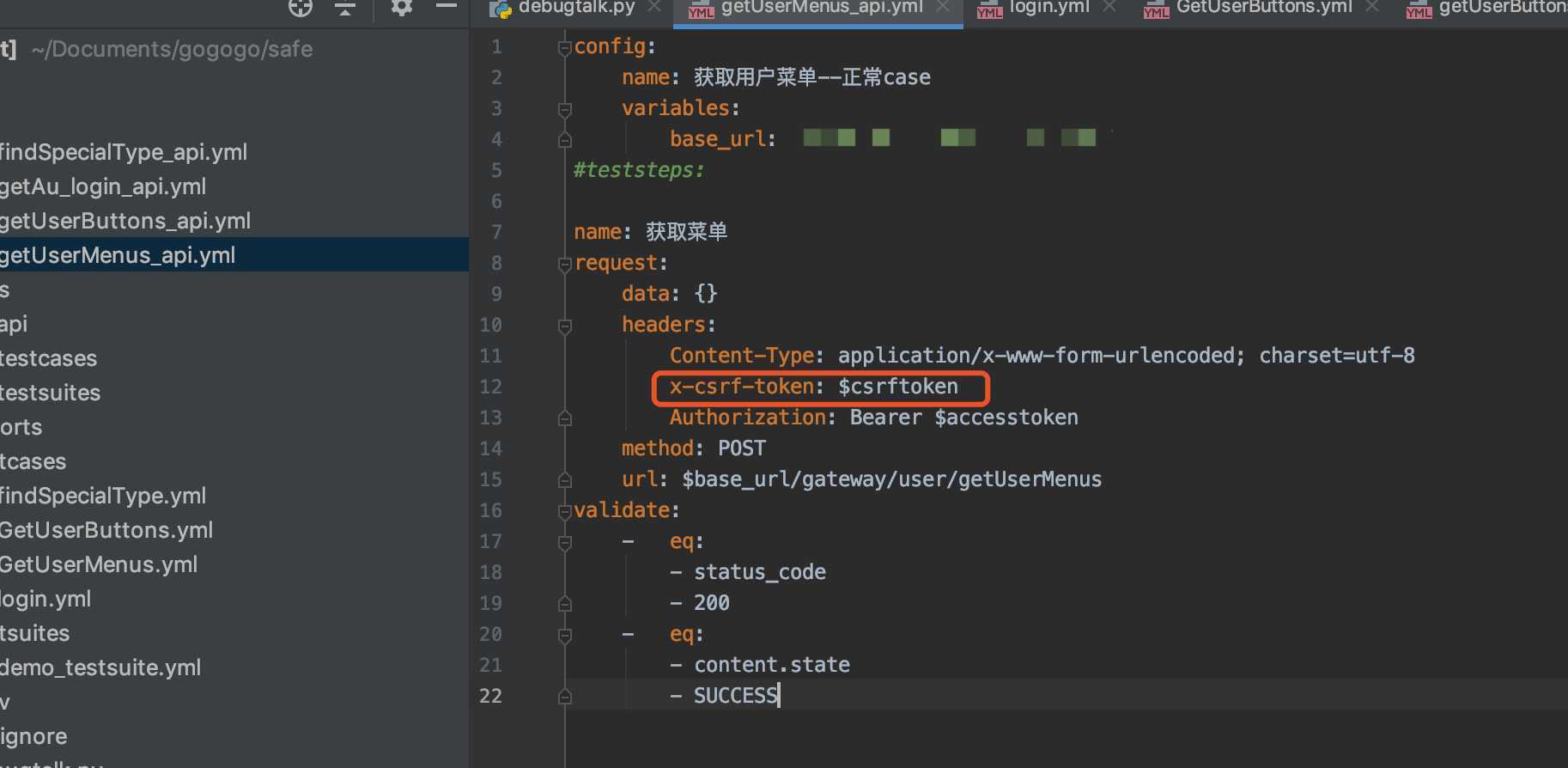Click the charset=utf-8 text on line 11
1568x768 pixels.
[x=1337, y=356]
